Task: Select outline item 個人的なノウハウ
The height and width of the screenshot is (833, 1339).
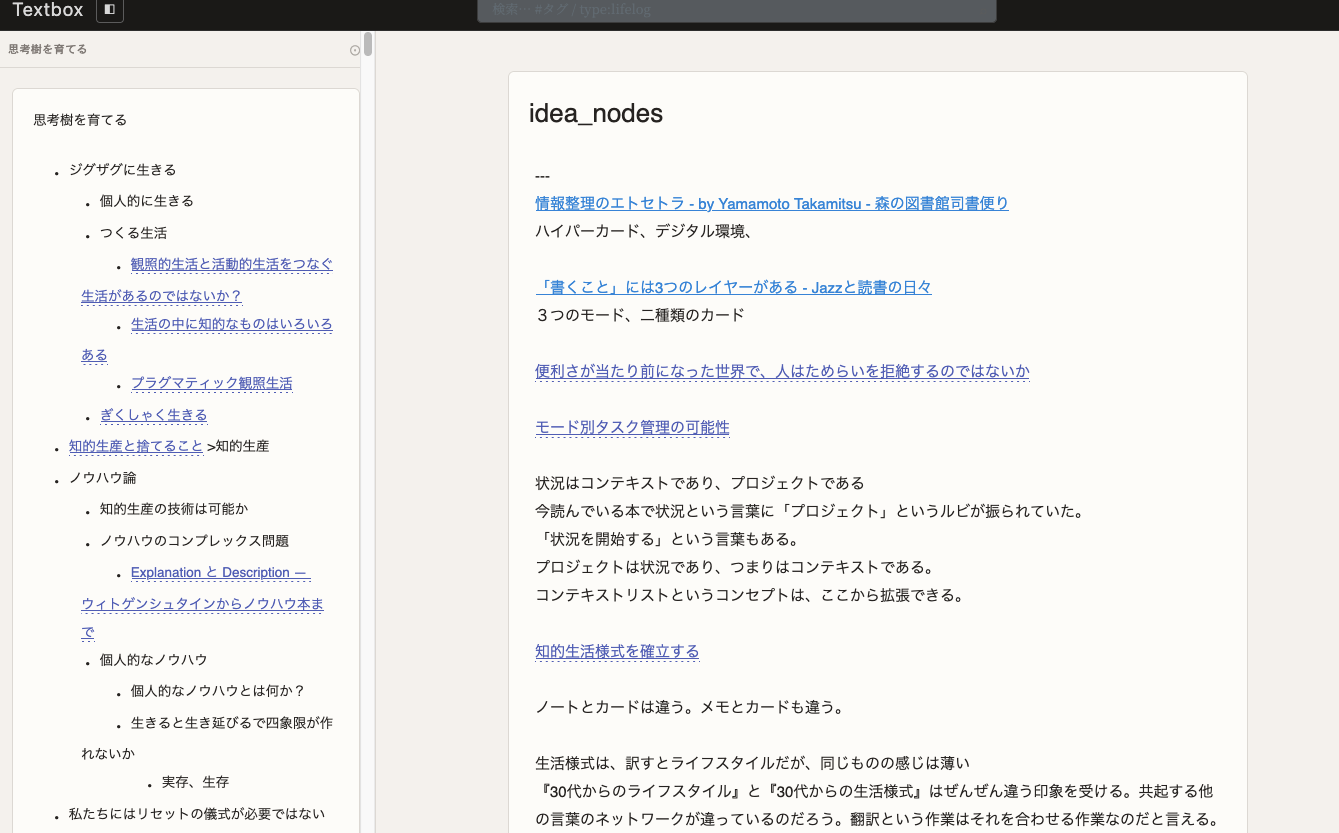Action: point(154,660)
